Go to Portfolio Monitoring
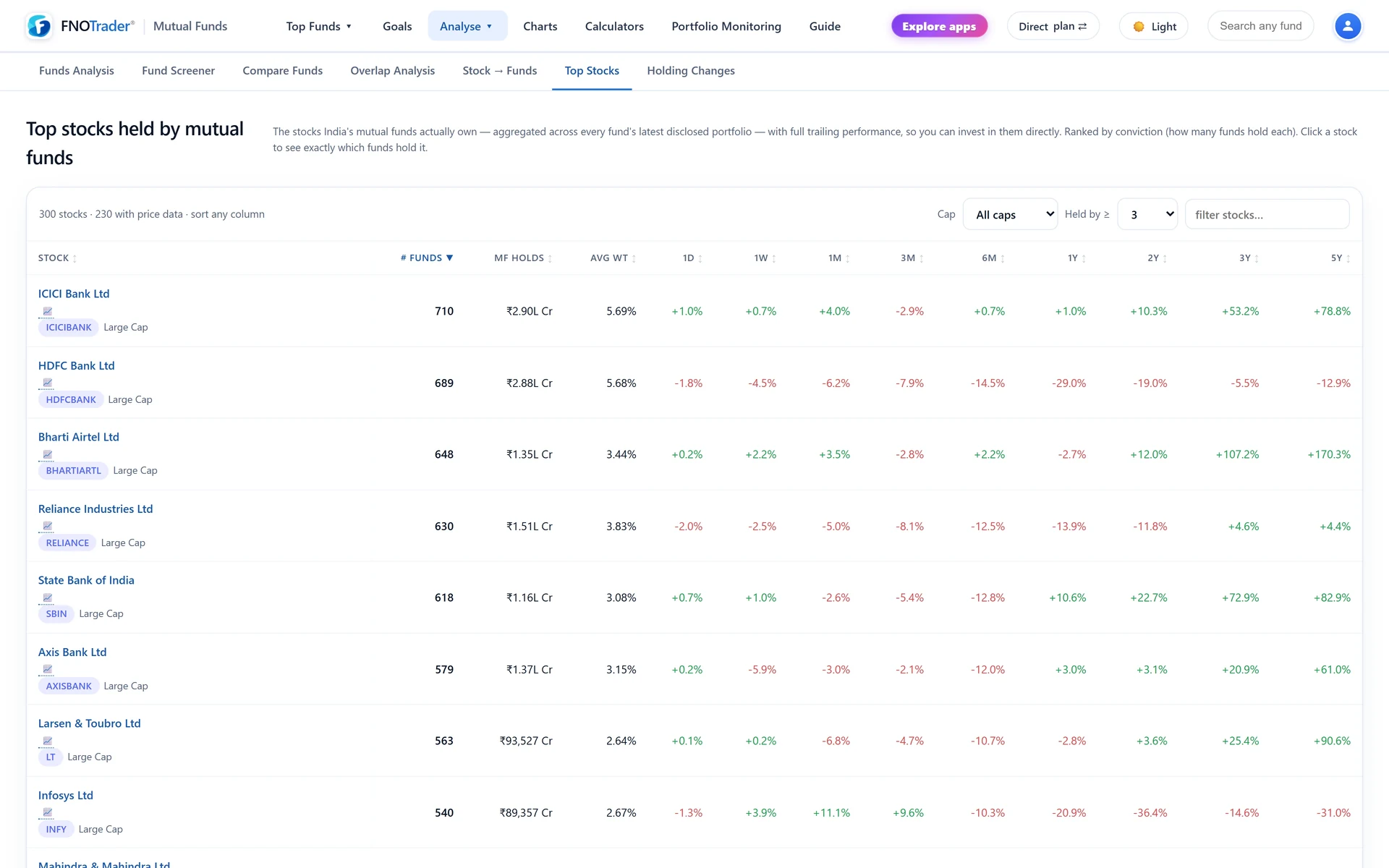1389x868 pixels. (726, 26)
